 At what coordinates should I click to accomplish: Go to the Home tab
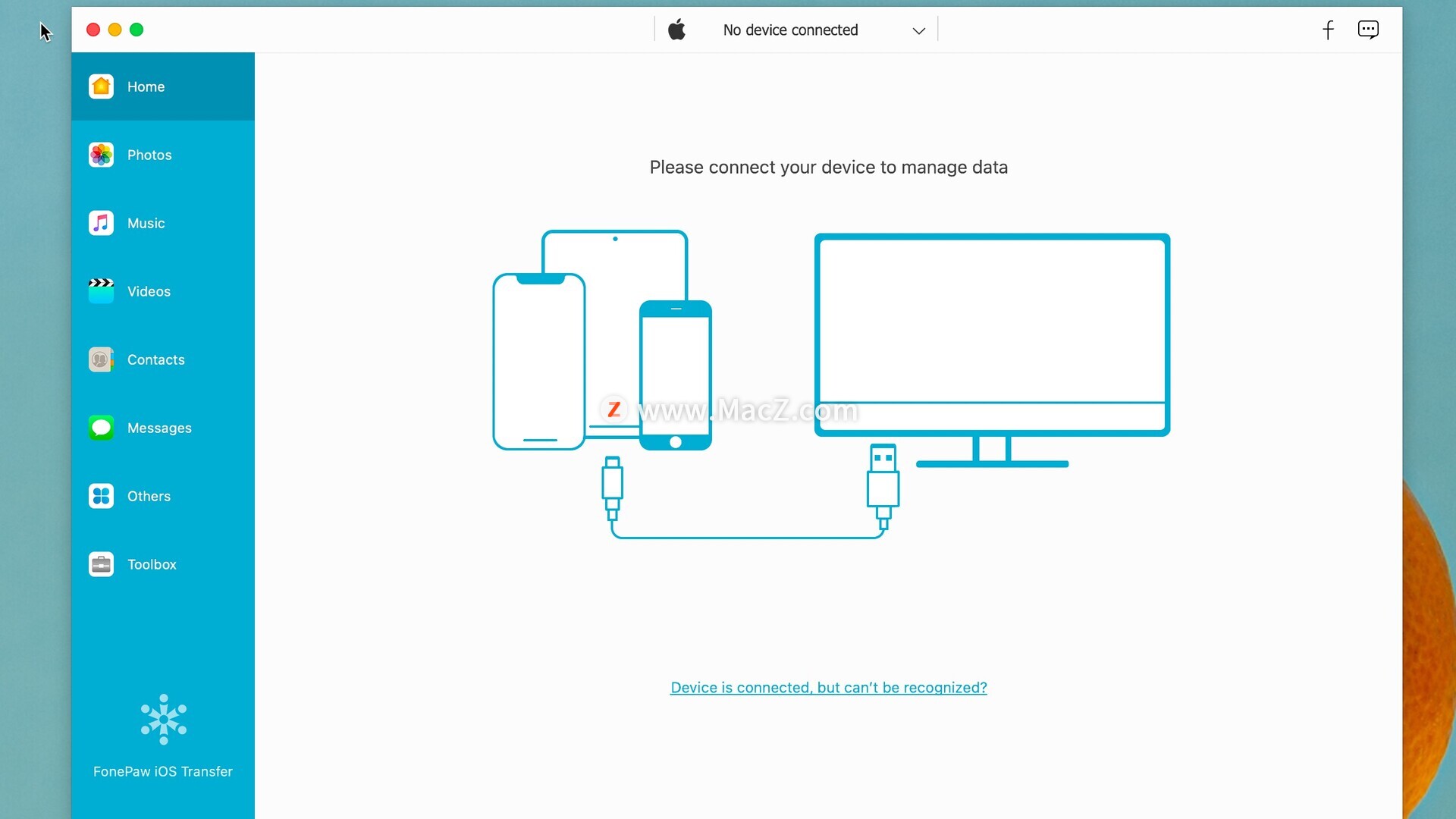pyautogui.click(x=163, y=86)
